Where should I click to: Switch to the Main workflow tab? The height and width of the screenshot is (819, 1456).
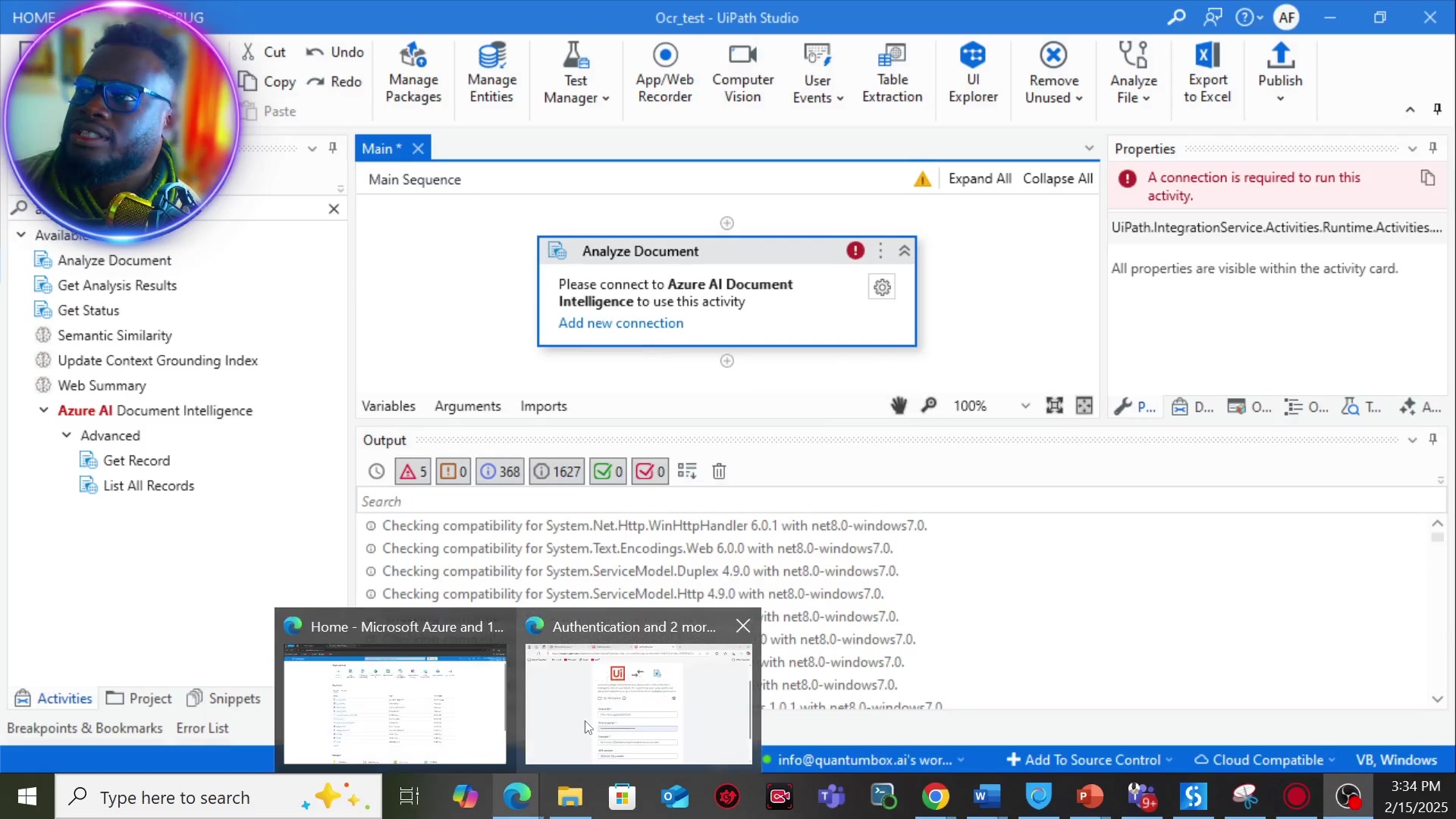click(x=381, y=149)
